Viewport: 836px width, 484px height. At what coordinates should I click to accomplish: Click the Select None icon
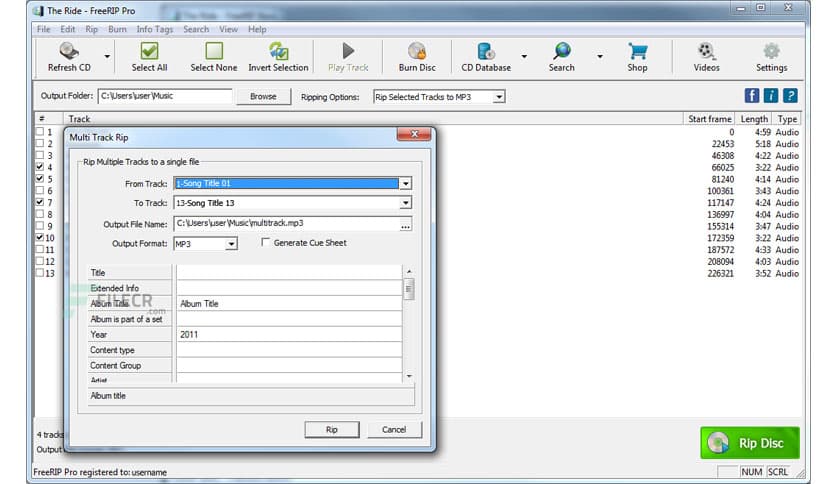click(x=214, y=51)
